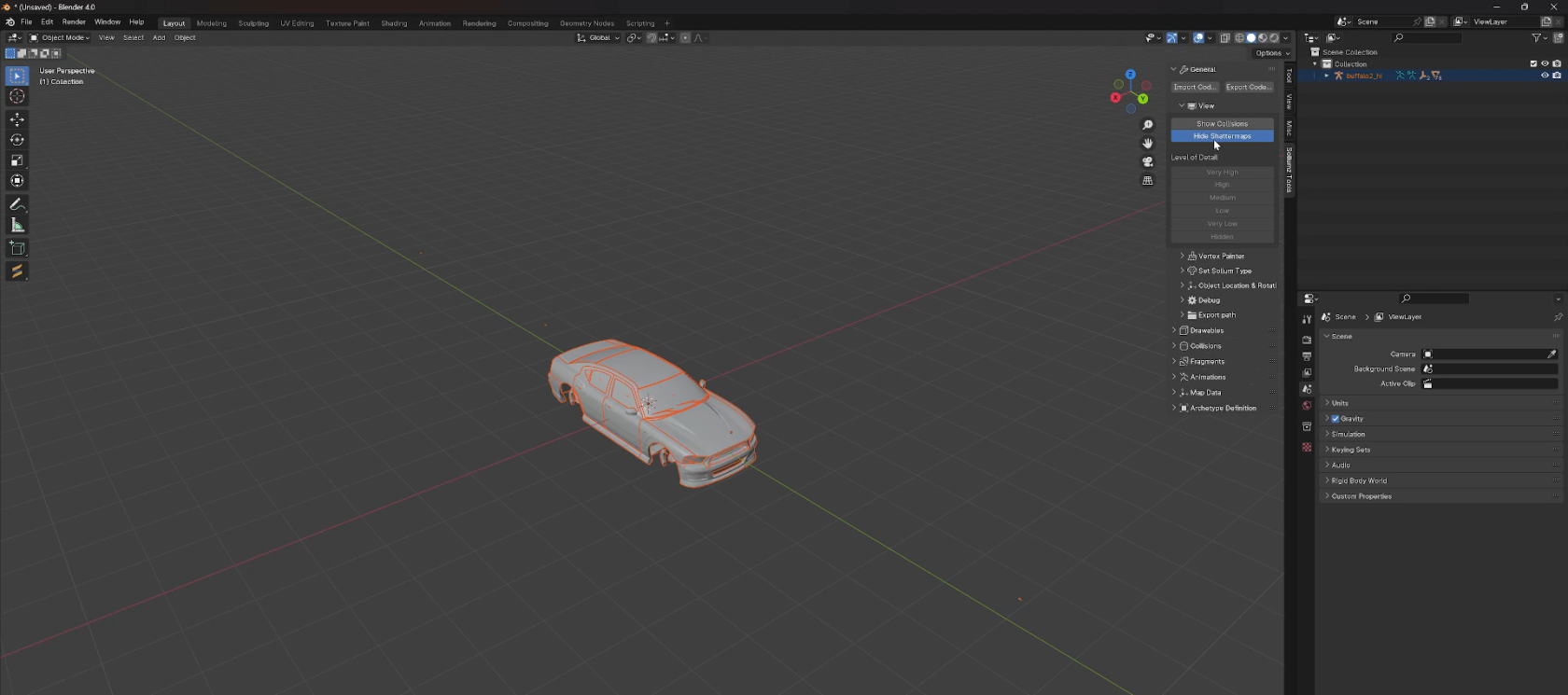Open the Render menu

pyautogui.click(x=74, y=22)
